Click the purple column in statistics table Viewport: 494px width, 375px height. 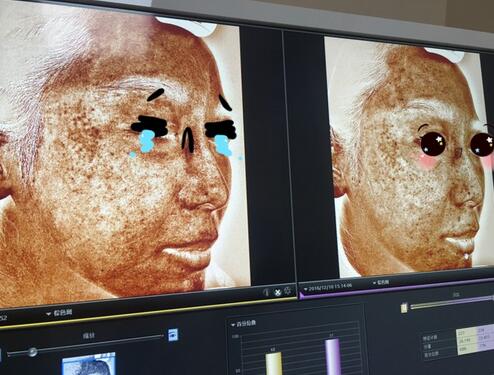tap(486, 338)
